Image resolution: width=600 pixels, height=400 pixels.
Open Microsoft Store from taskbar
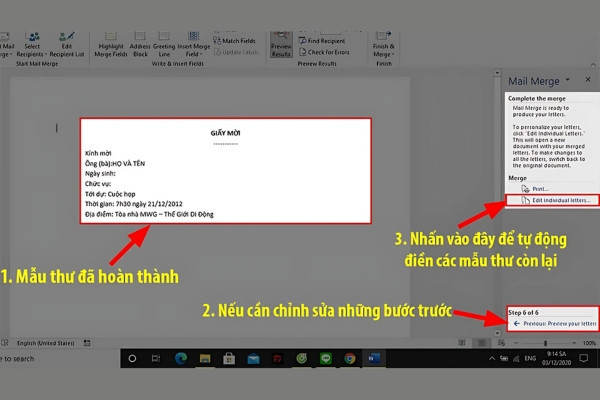pos(229,359)
